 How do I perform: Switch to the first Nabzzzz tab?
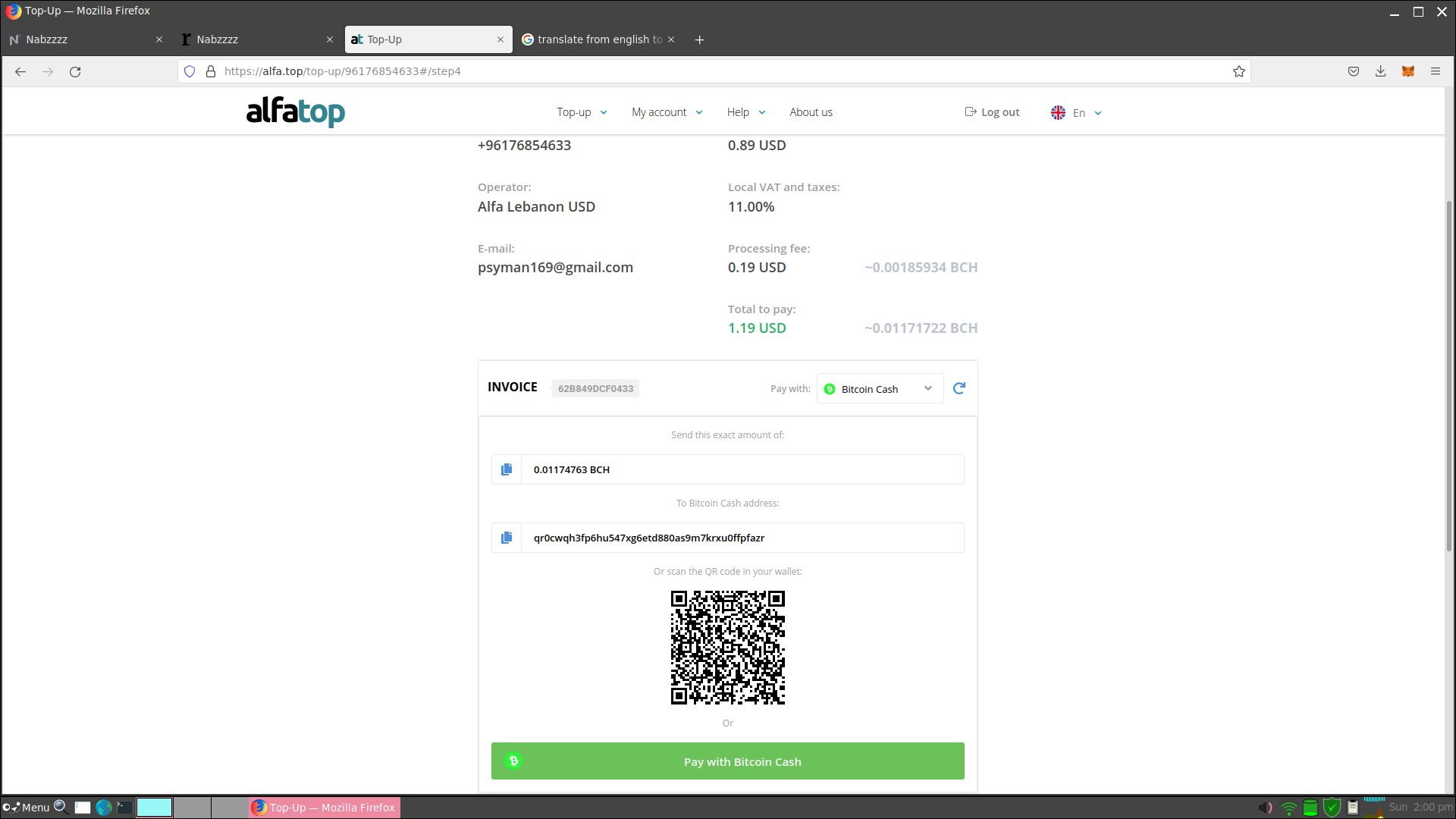86,39
